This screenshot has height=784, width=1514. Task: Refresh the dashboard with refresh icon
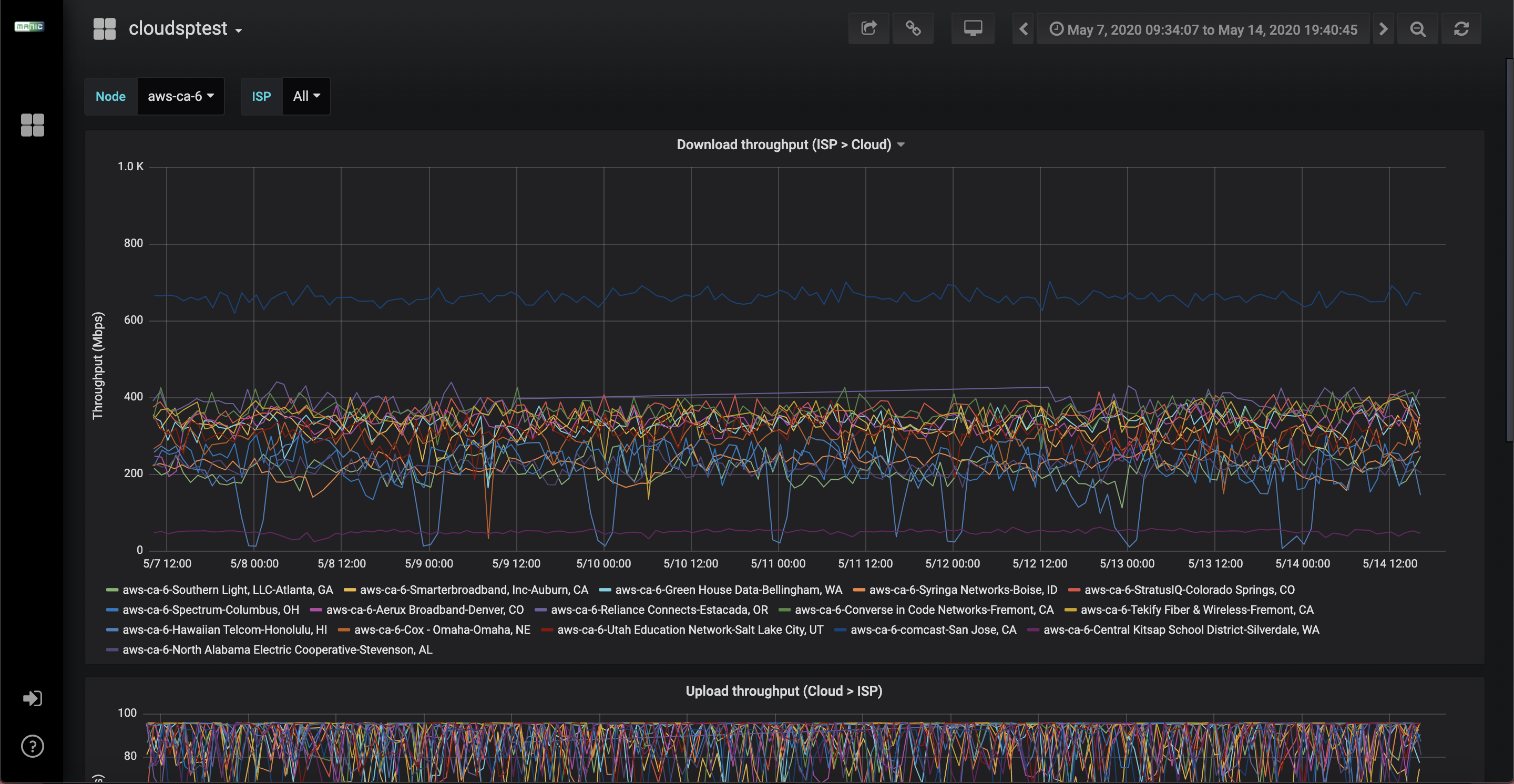pos(1461,29)
